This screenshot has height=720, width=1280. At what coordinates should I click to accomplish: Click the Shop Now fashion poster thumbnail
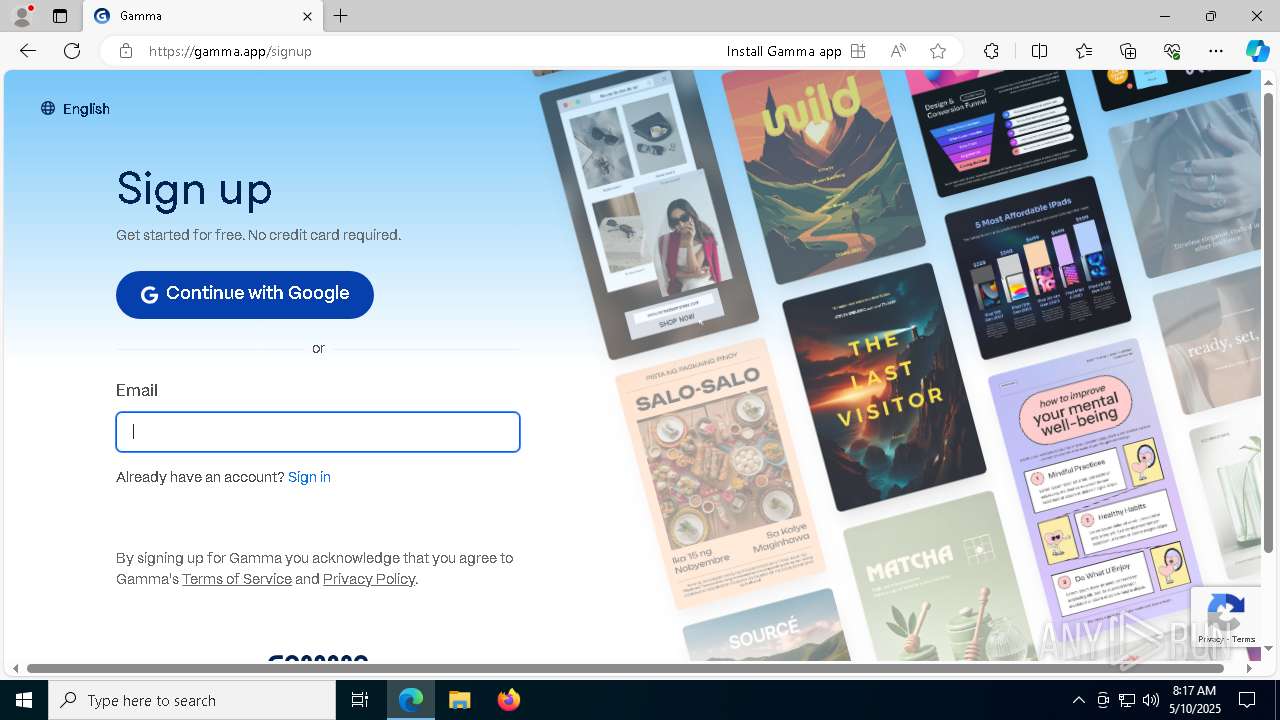click(648, 215)
